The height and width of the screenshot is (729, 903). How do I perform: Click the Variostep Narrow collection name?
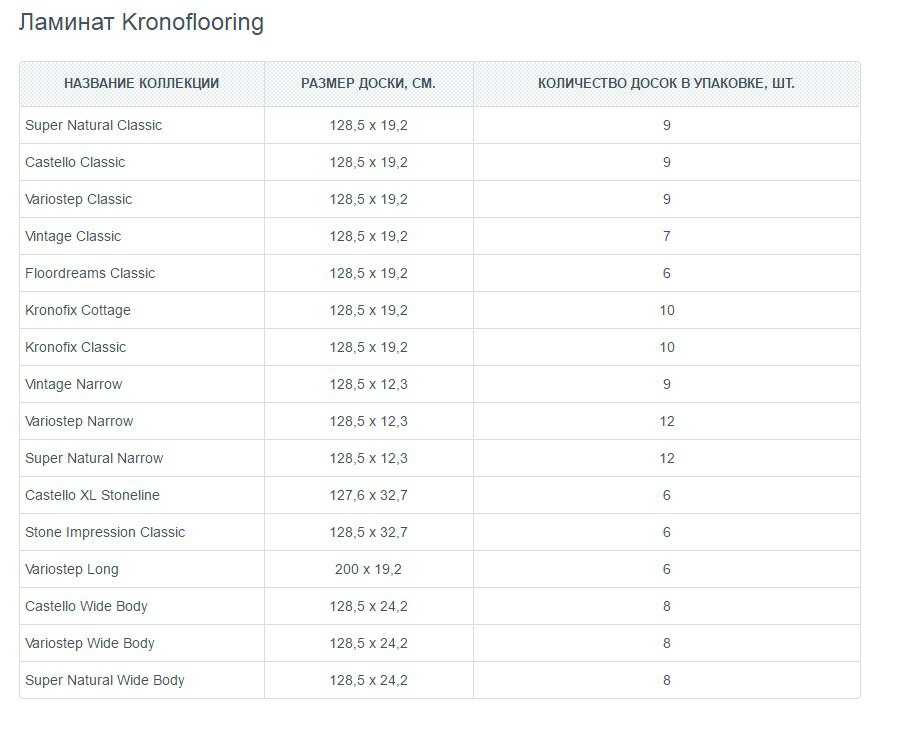tap(79, 421)
